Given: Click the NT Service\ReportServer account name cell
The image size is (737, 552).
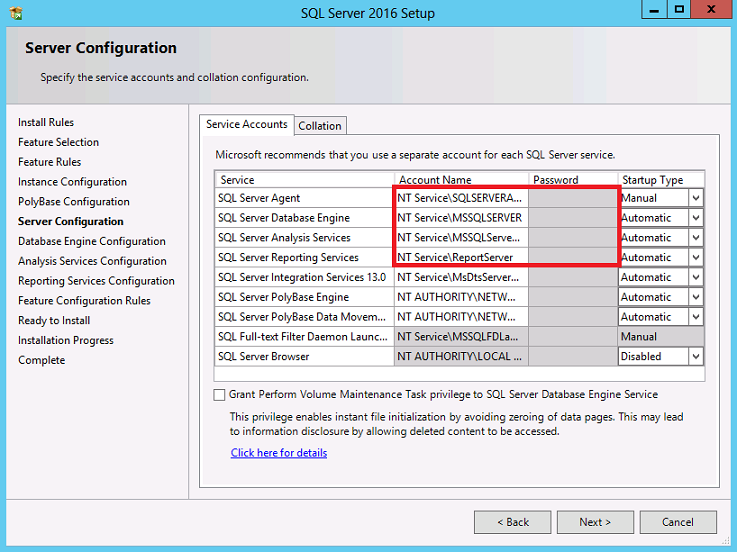Looking at the screenshot, I should [x=461, y=257].
